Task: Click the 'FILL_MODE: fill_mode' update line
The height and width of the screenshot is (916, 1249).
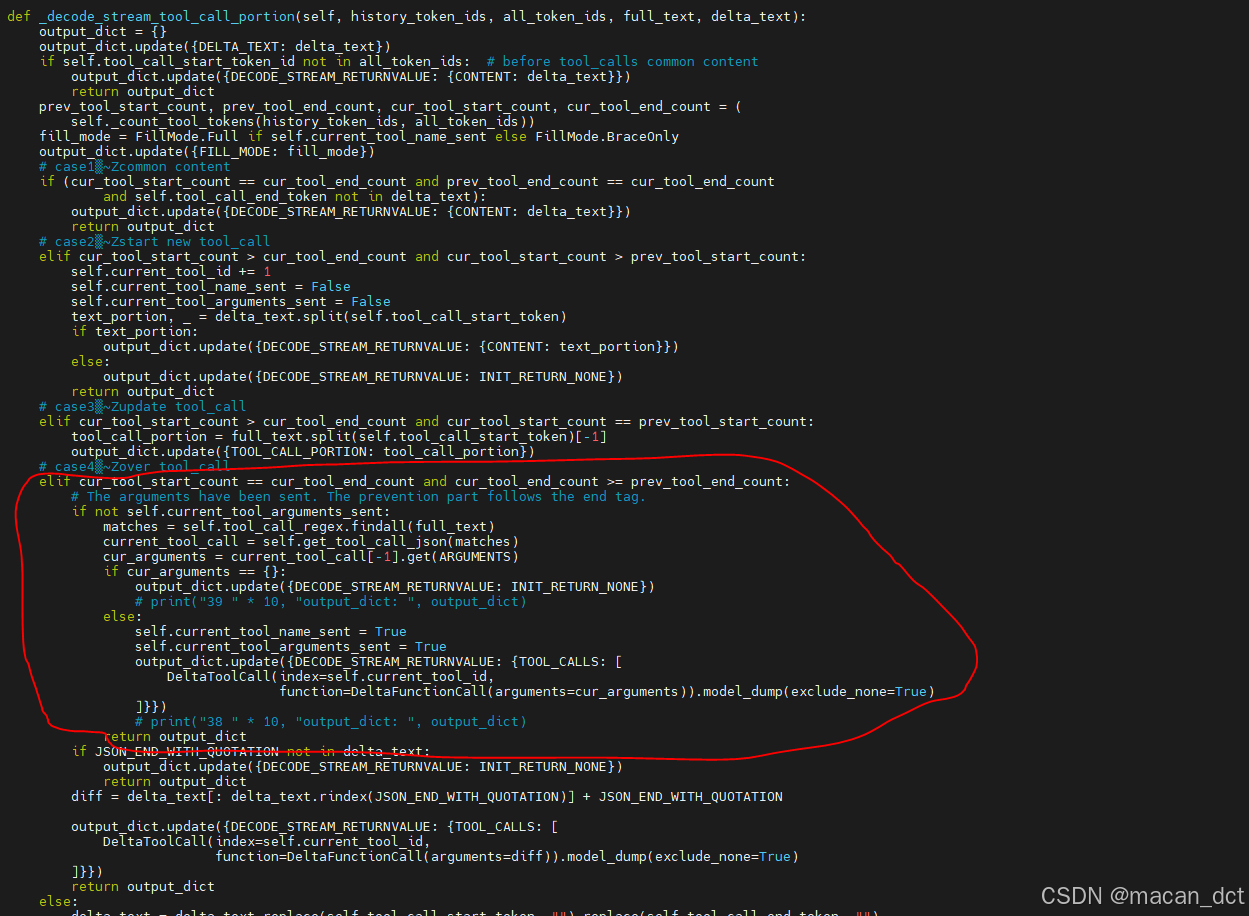Action: 207,151
